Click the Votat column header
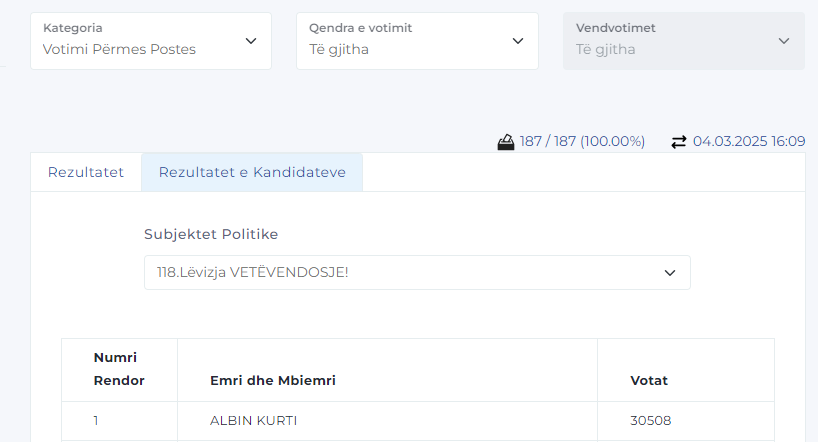The height and width of the screenshot is (442, 818). [x=649, y=381]
